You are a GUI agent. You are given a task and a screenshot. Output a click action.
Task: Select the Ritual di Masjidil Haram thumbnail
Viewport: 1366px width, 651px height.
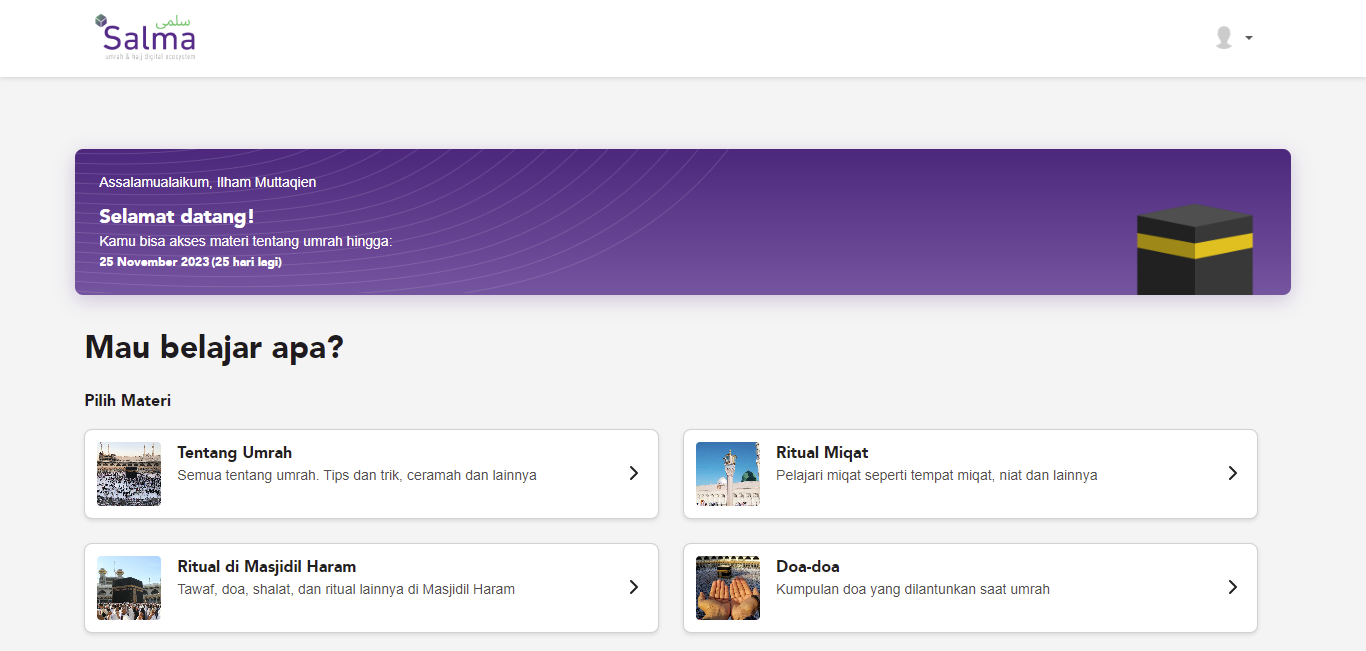pos(129,588)
